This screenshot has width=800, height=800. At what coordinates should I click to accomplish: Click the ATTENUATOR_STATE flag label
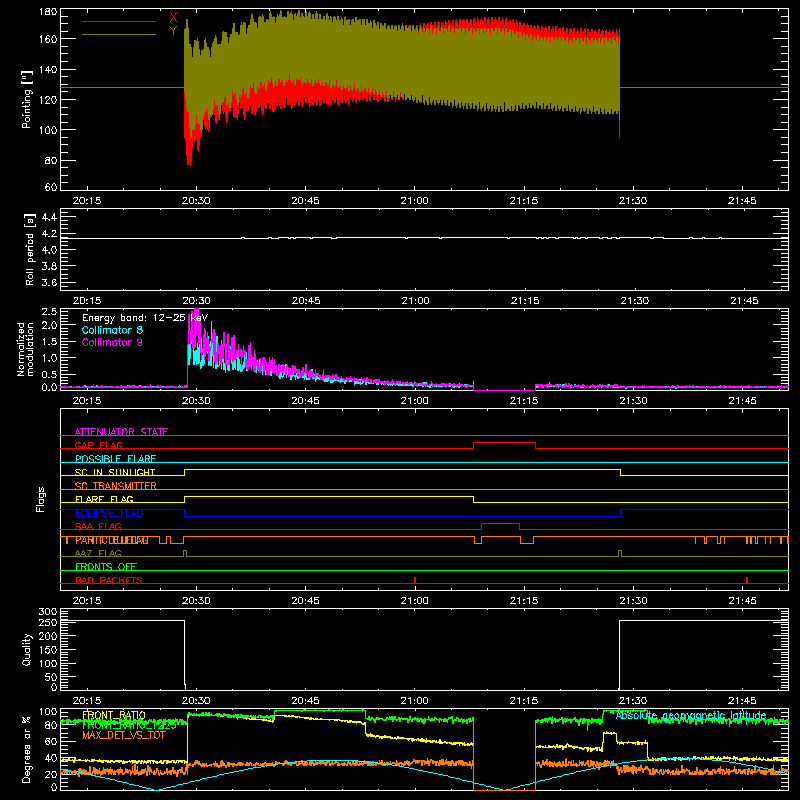coord(121,432)
